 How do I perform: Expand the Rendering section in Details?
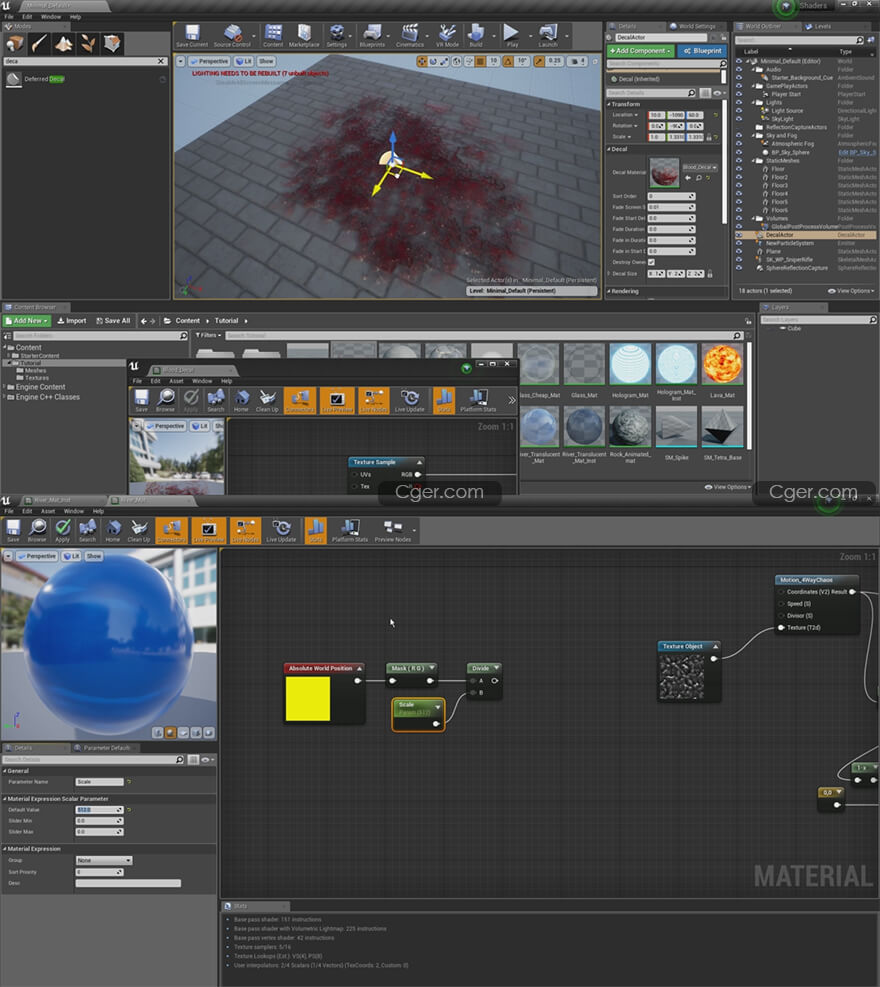pos(609,291)
